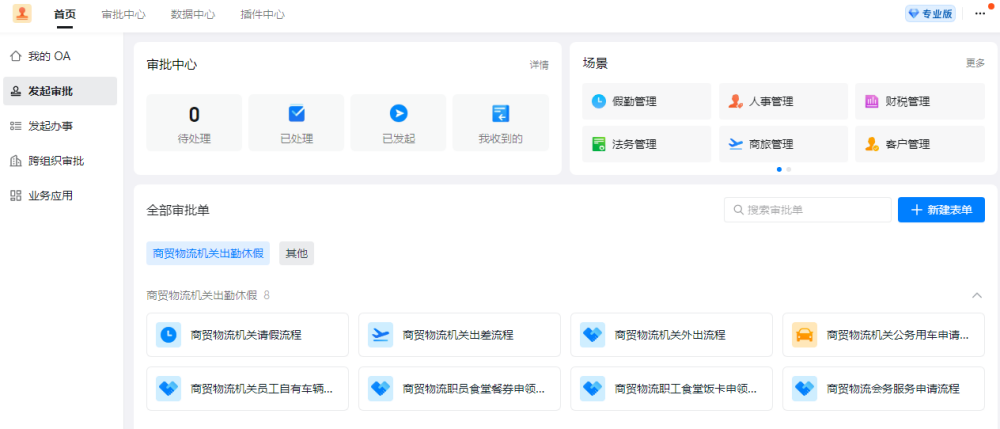Open 已发起 sent approvals icon
Image resolution: width=1000 pixels, height=429 pixels.
pos(398,113)
